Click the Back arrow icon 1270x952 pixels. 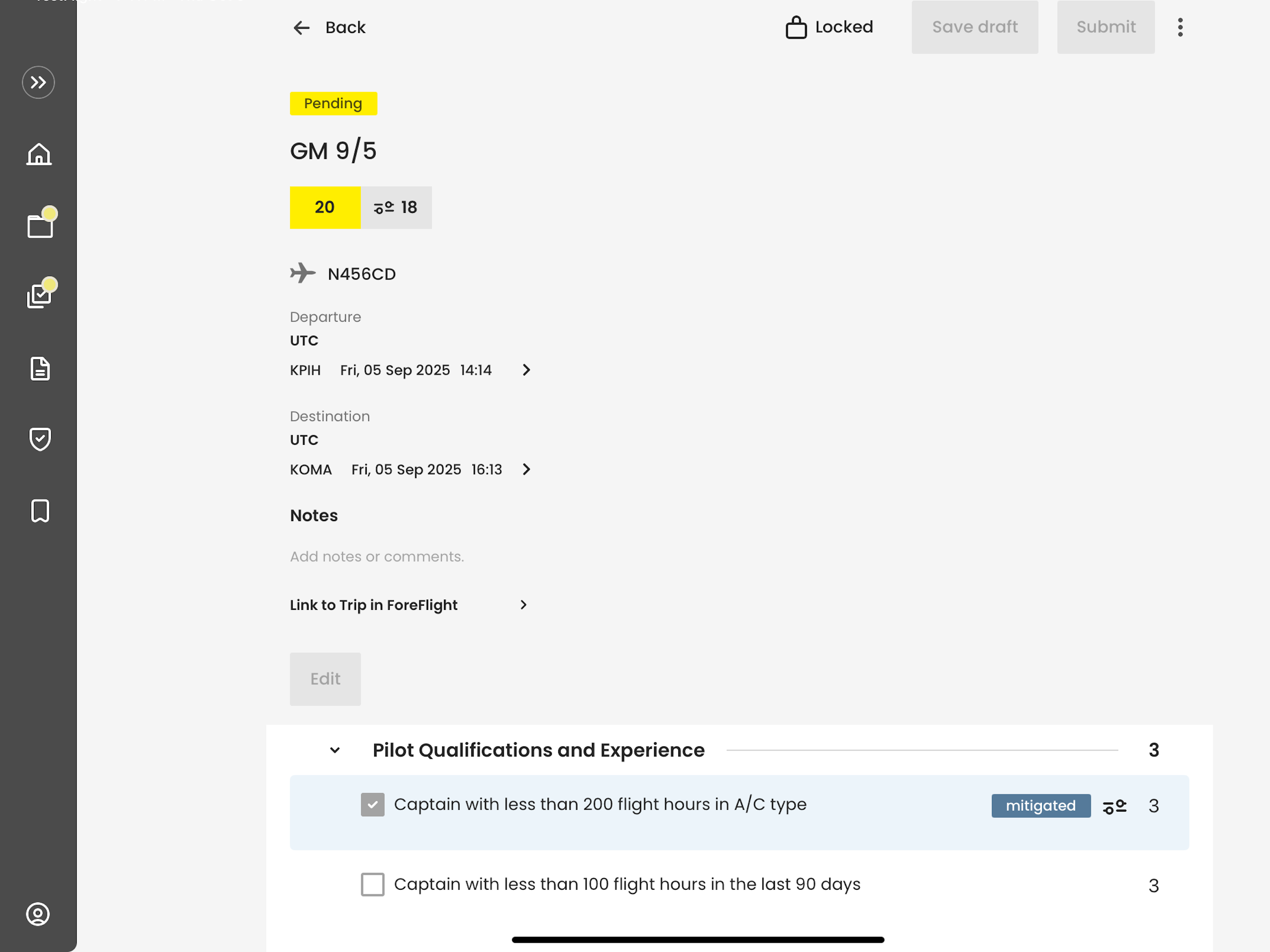click(x=301, y=27)
